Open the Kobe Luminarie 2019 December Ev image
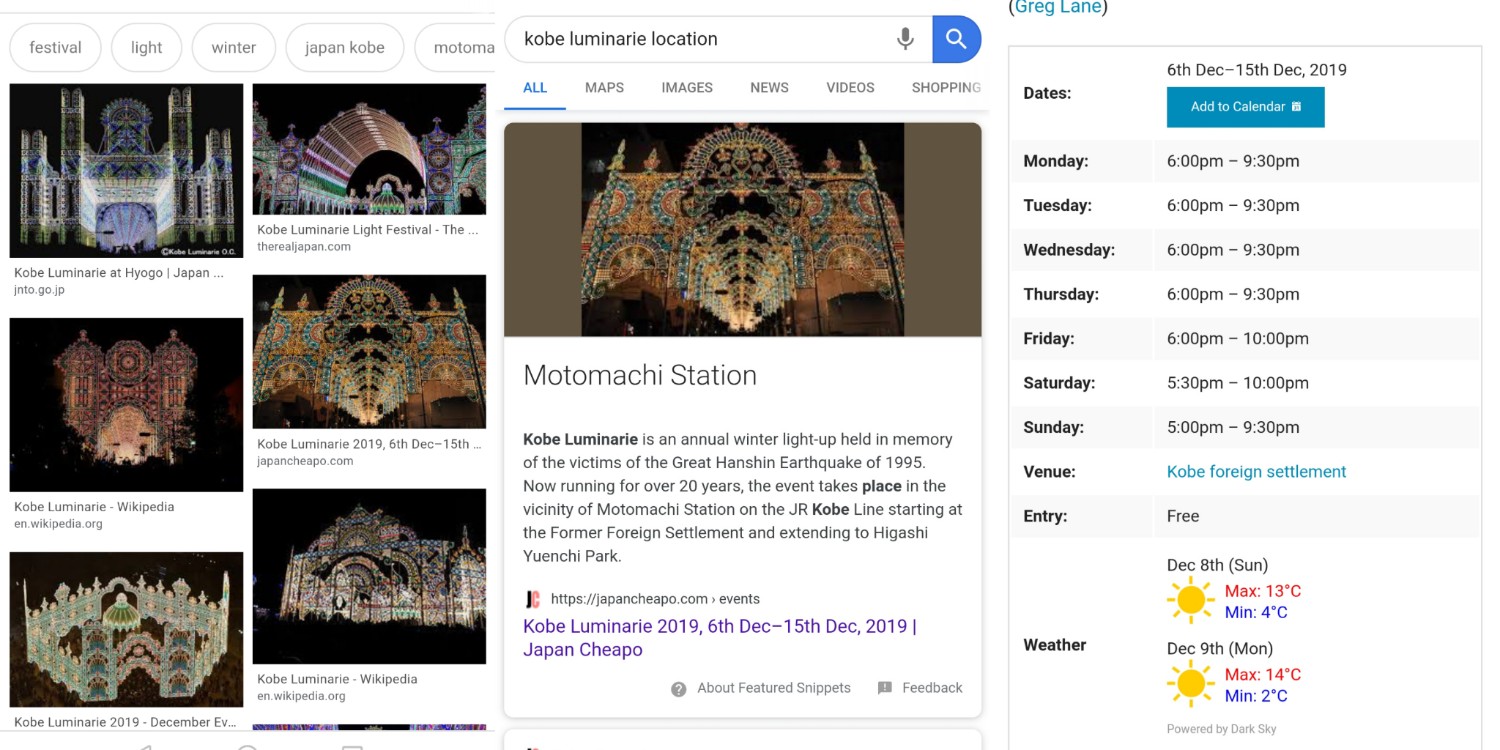The image size is (1500, 750). pos(126,629)
